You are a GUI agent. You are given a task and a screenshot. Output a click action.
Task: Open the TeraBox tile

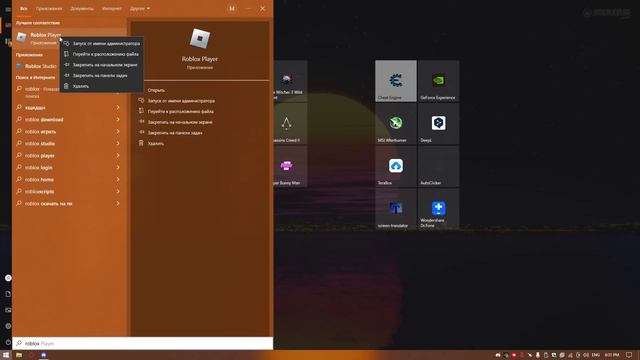click(396, 166)
